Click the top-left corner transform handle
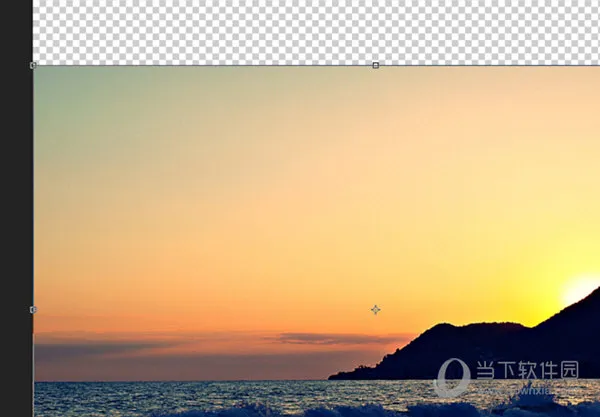Image resolution: width=600 pixels, height=417 pixels. 33,65
